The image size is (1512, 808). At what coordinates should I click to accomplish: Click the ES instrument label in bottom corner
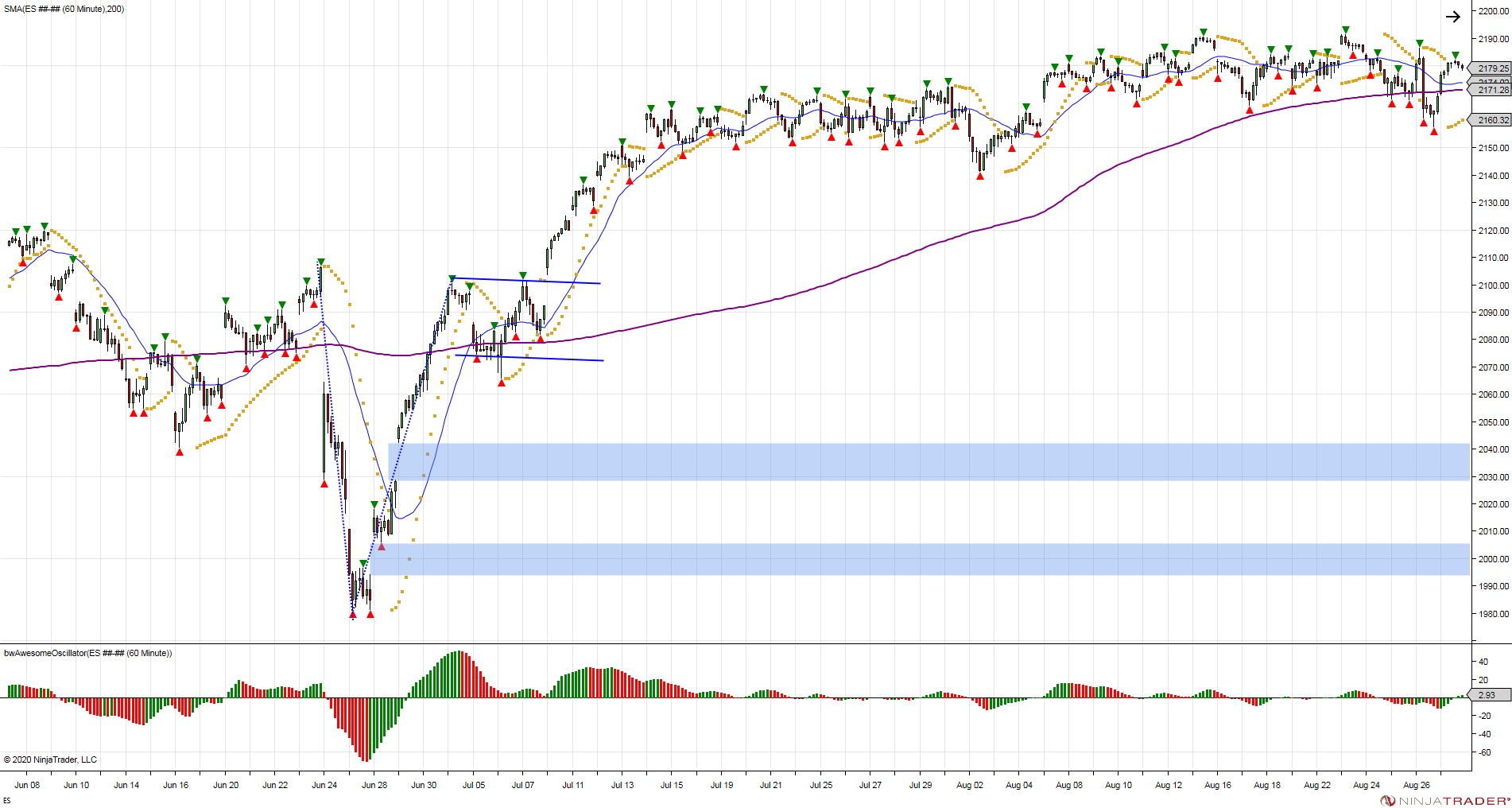[7, 800]
